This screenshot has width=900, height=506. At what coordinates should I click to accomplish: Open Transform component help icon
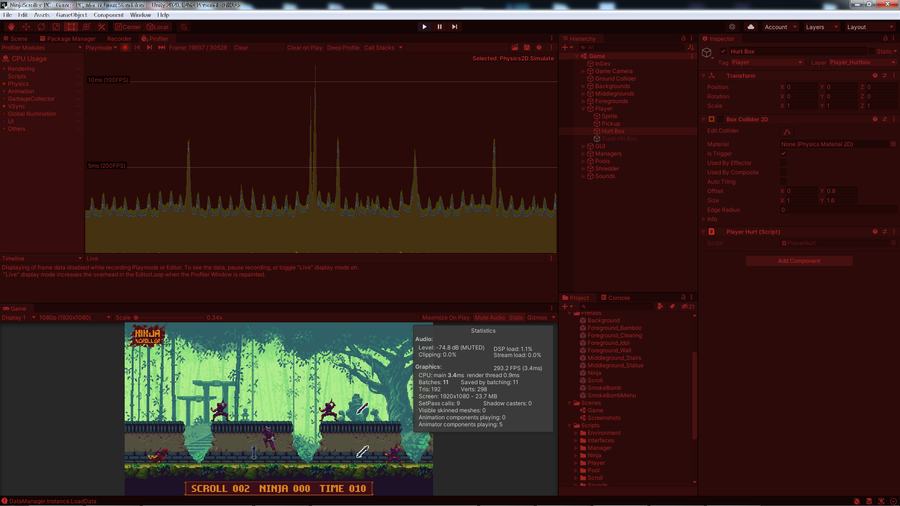(x=875, y=76)
